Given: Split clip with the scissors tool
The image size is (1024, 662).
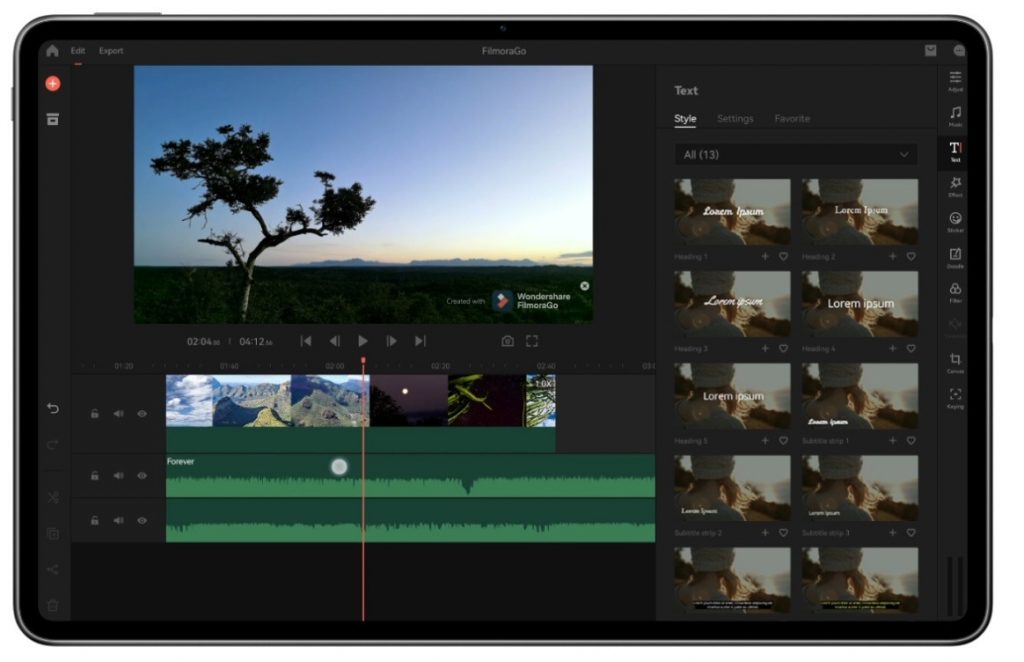Looking at the screenshot, I should tap(53, 497).
